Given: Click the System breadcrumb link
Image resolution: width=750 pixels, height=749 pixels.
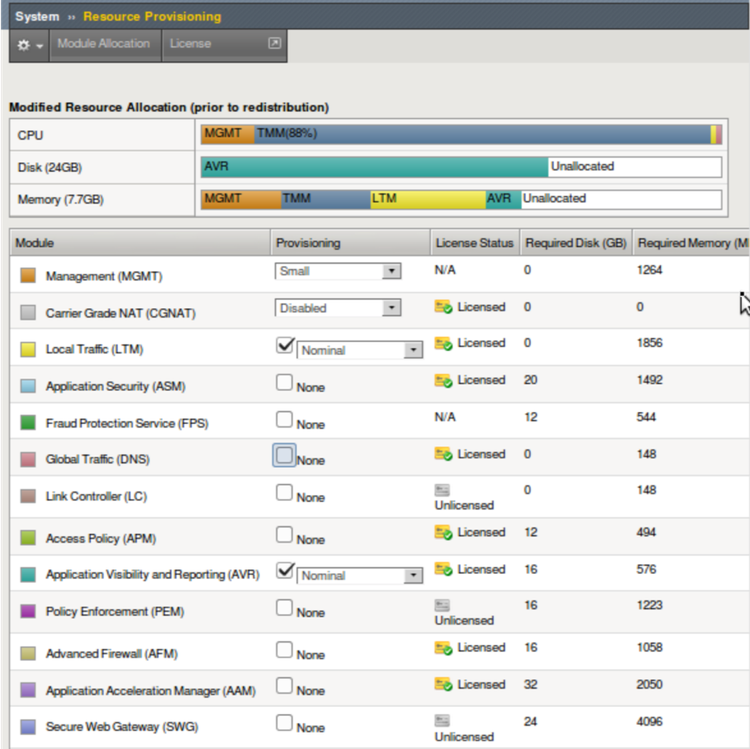Looking at the screenshot, I should click(x=37, y=17).
